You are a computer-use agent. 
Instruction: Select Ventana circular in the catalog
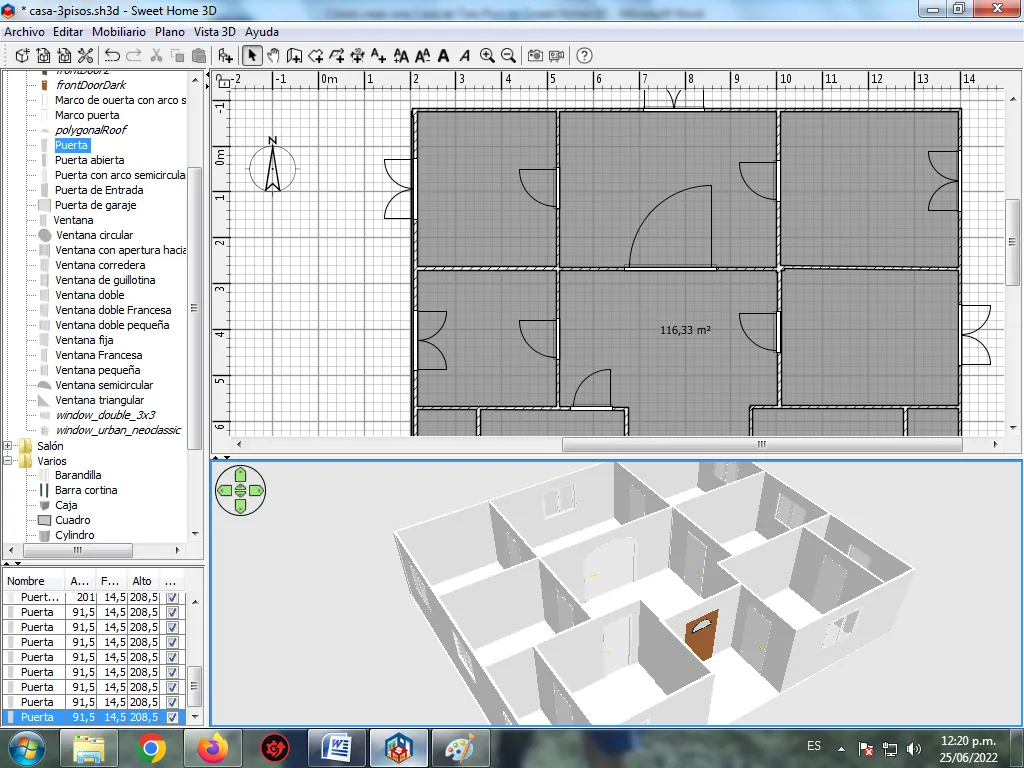95,235
